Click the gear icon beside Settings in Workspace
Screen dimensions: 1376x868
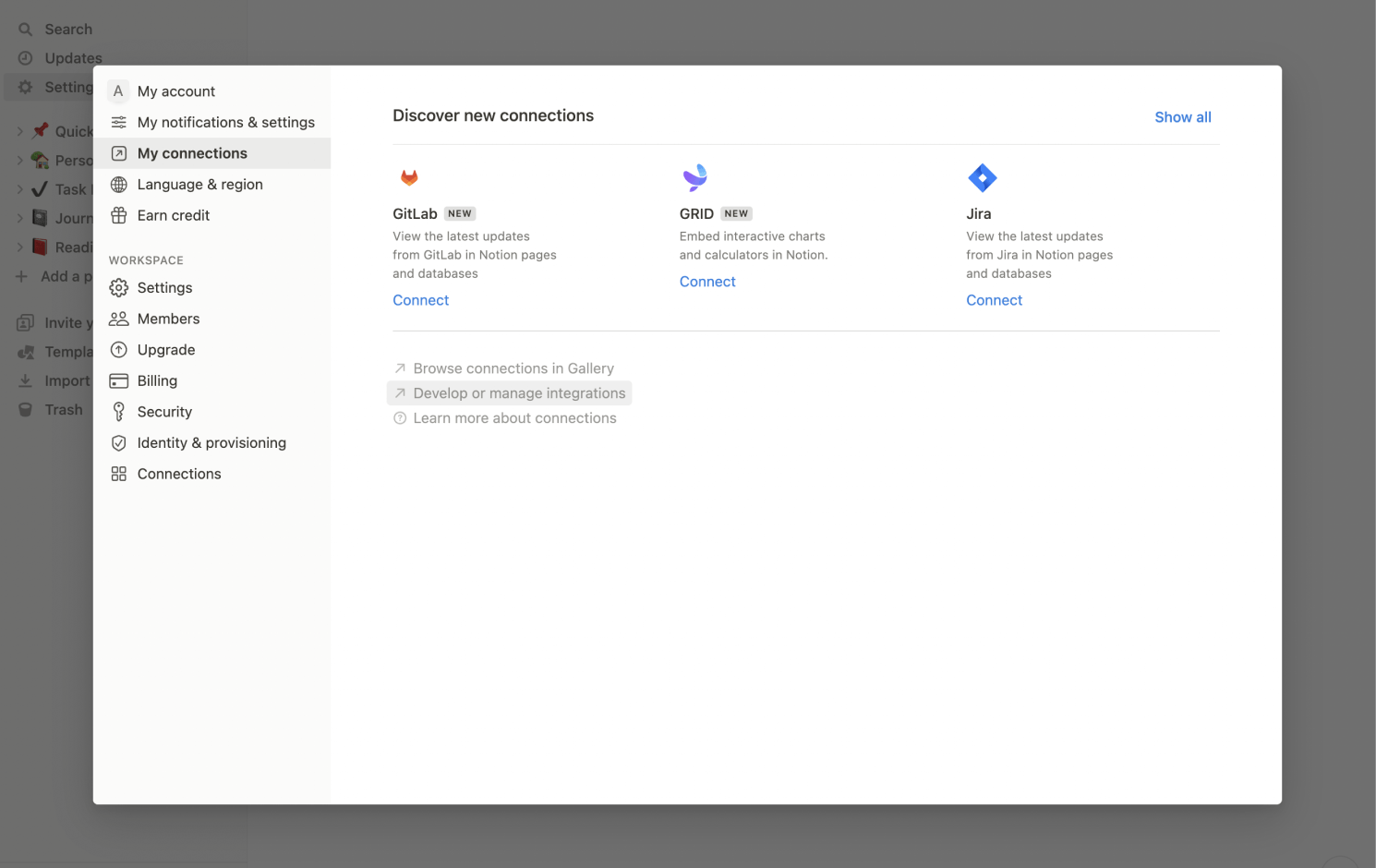point(118,288)
